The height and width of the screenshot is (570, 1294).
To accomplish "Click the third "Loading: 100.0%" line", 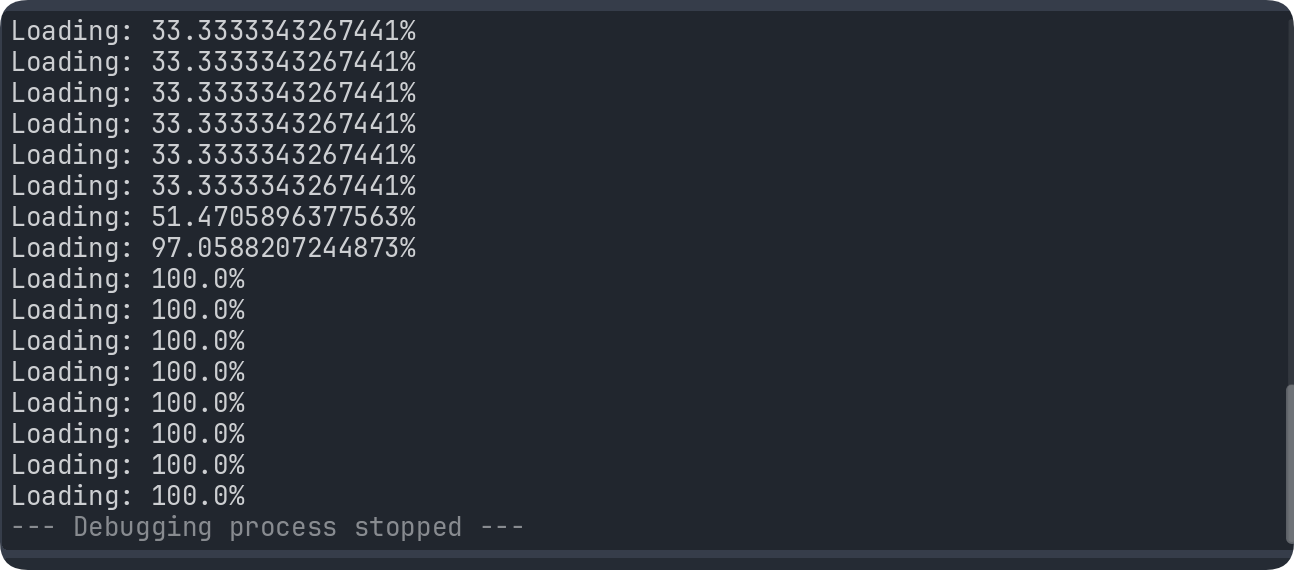I will [128, 341].
